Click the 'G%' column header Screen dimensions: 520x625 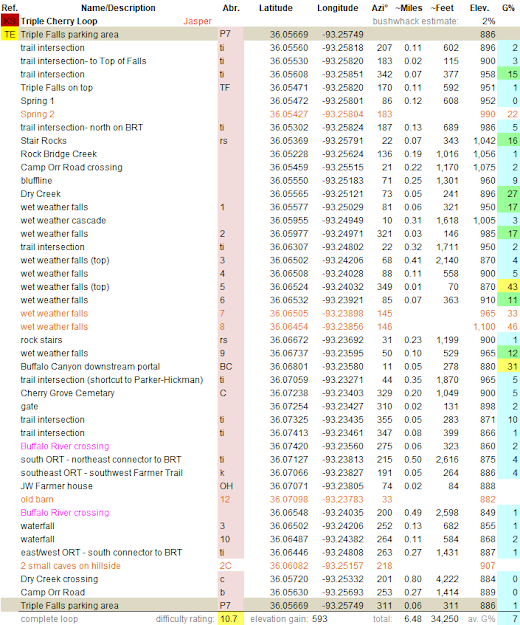click(508, 8)
